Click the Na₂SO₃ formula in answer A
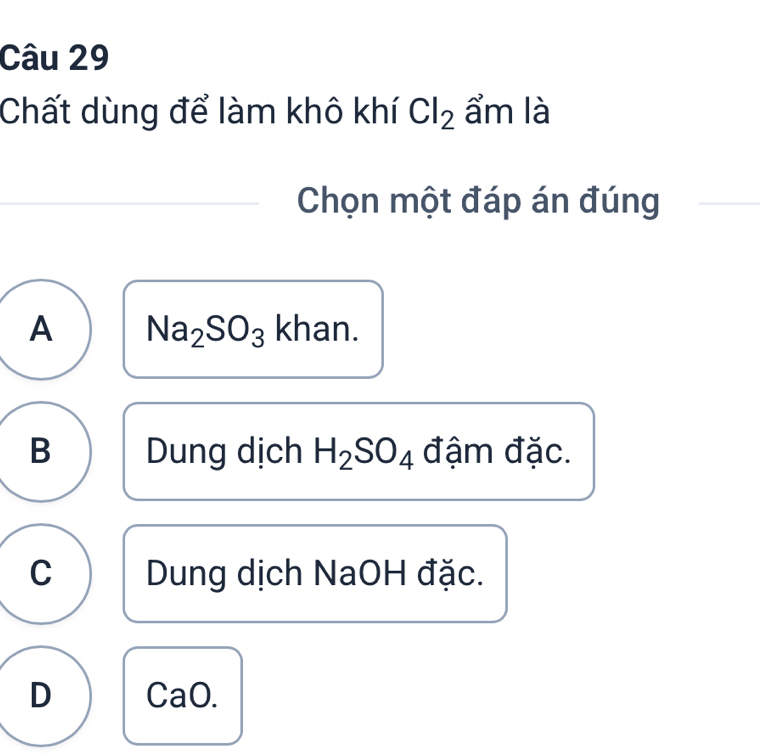760x754 pixels. (207, 329)
